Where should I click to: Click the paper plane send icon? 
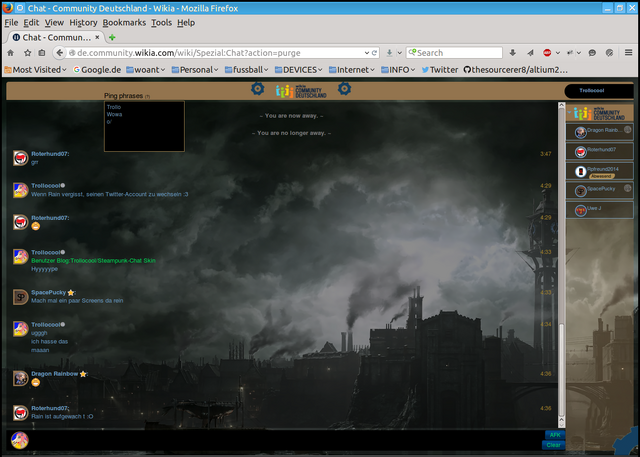tap(530, 53)
